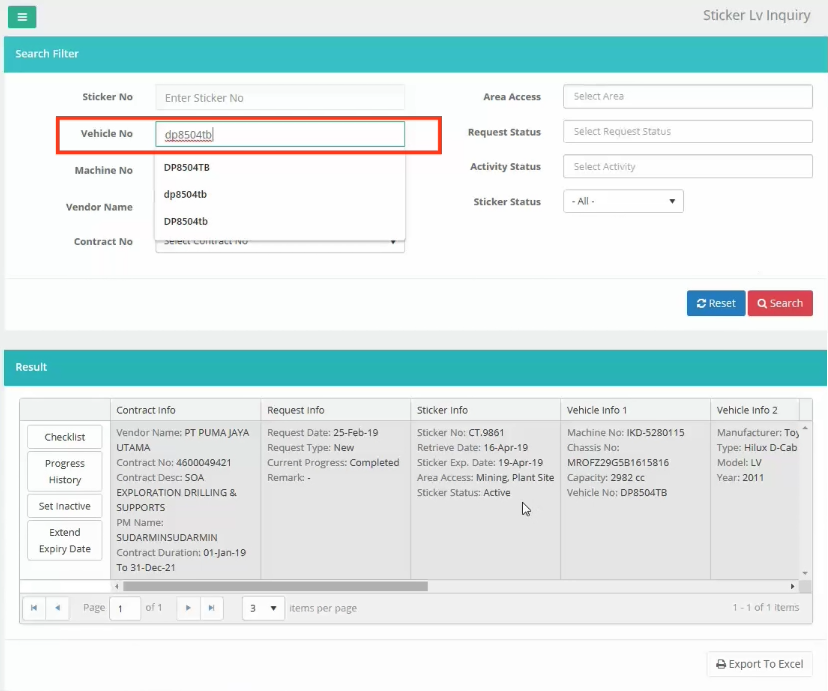Image resolution: width=828 pixels, height=691 pixels.
Task: Focus the Sticker No input field
Action: point(280,98)
